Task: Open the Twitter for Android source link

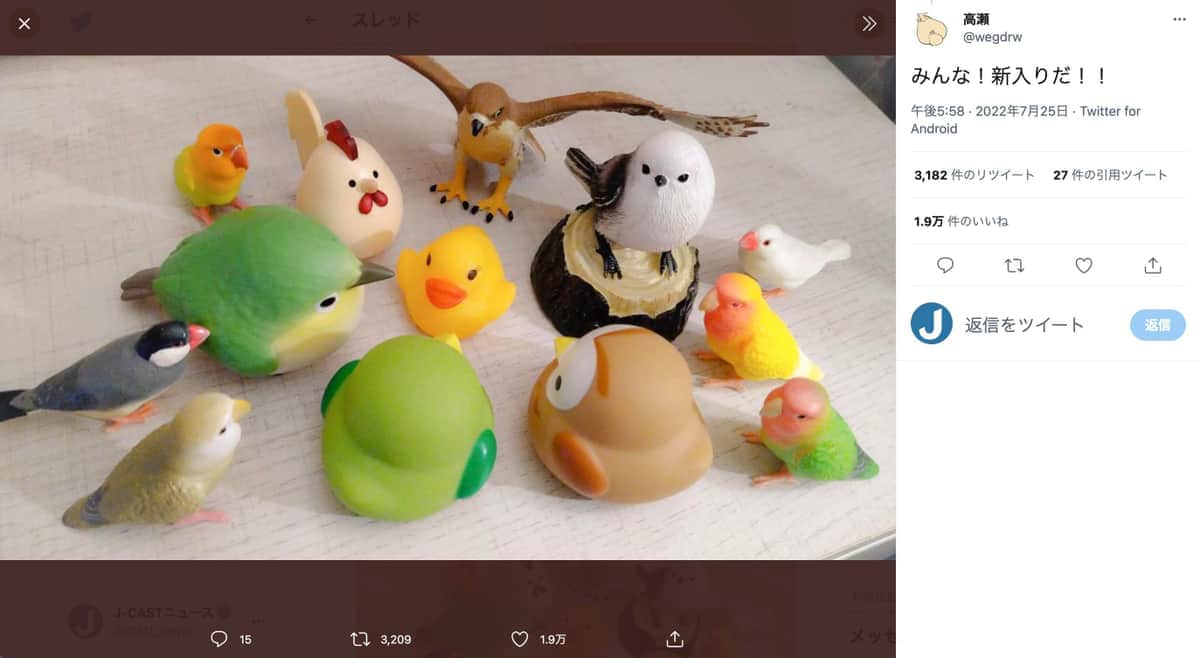Action: [x=1025, y=120]
